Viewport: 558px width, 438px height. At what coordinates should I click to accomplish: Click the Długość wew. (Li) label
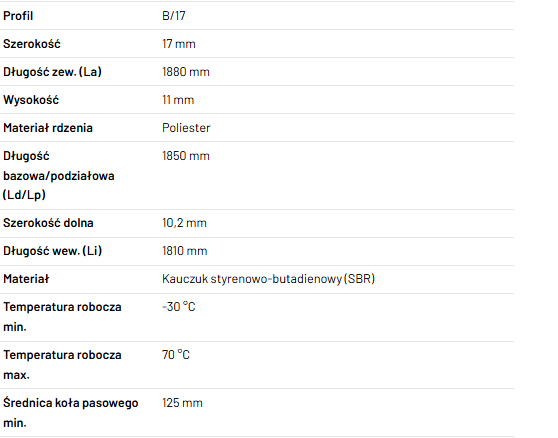tap(53, 251)
